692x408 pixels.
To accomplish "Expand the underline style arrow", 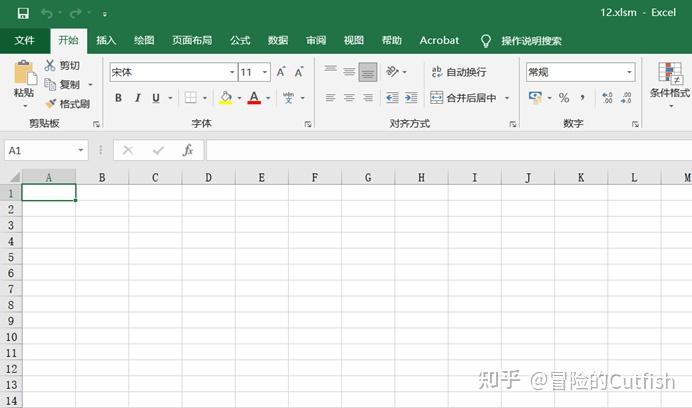I will pyautogui.click(x=170, y=98).
